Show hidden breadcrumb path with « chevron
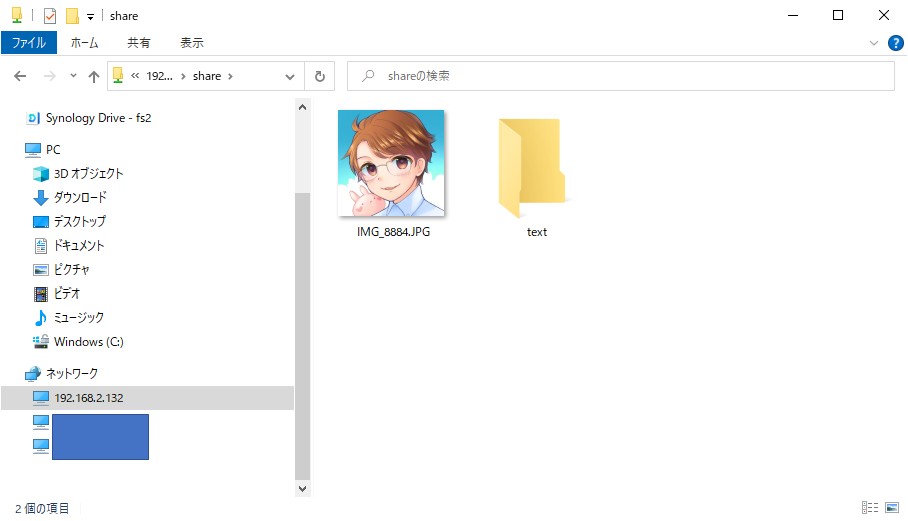Screen dimensions: 908x521 tap(135, 76)
